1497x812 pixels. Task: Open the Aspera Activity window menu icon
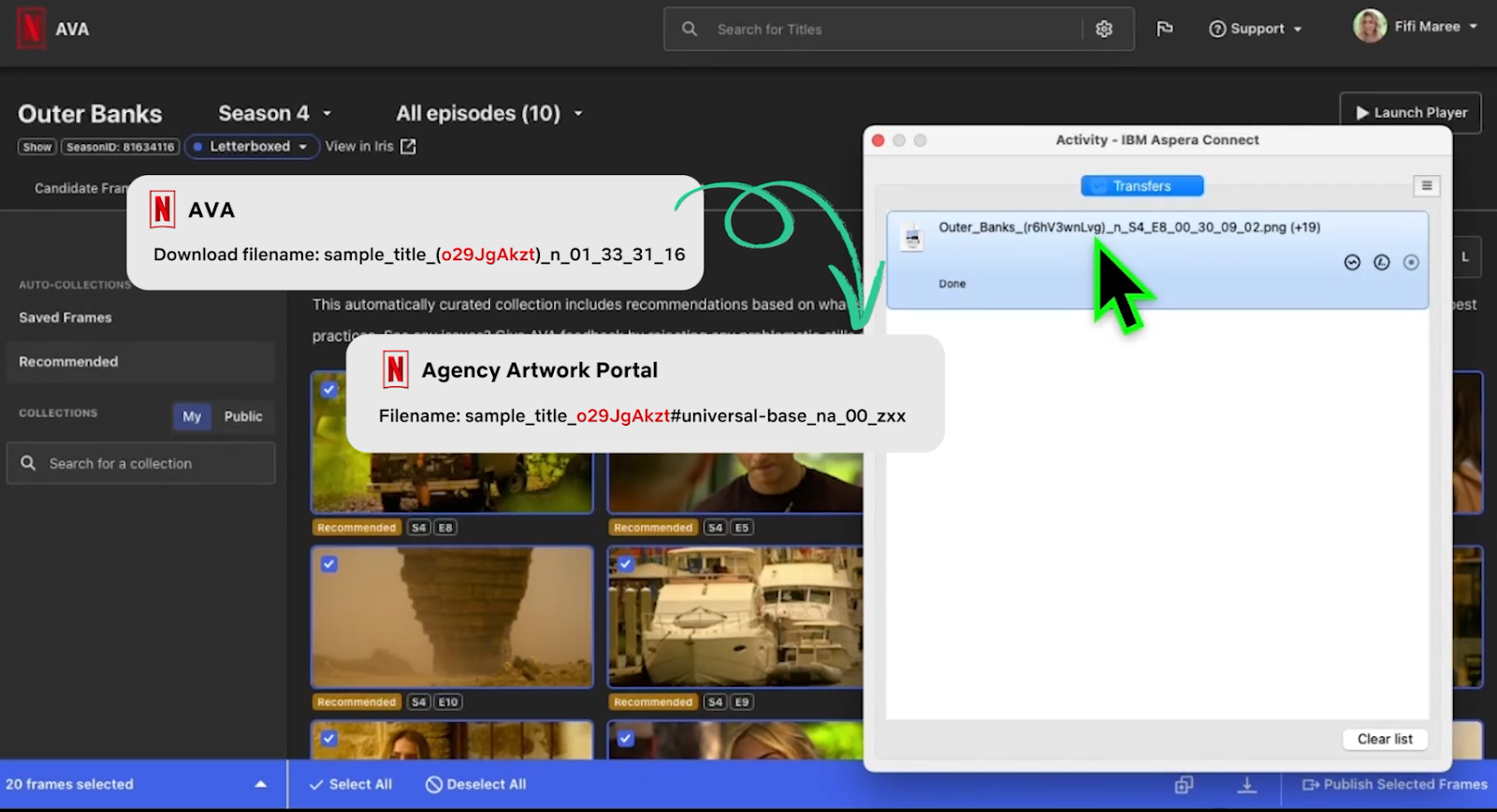(x=1426, y=186)
